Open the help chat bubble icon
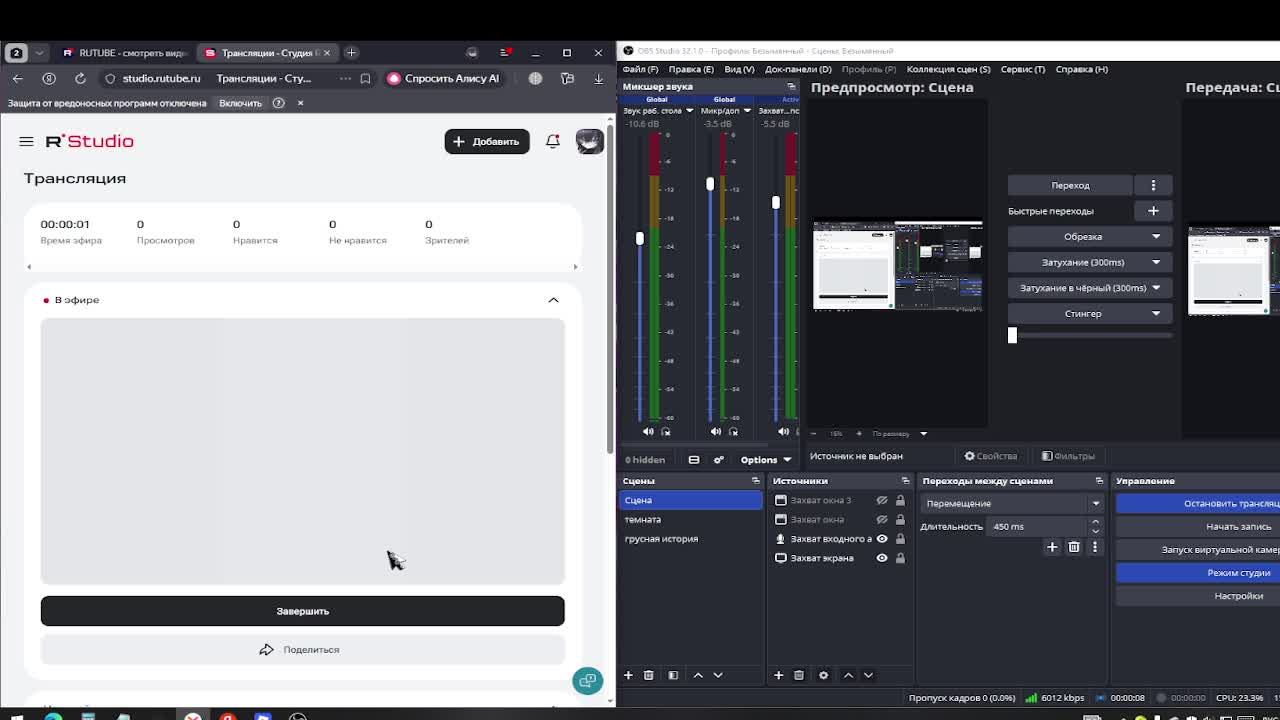The image size is (1280, 720). [587, 680]
